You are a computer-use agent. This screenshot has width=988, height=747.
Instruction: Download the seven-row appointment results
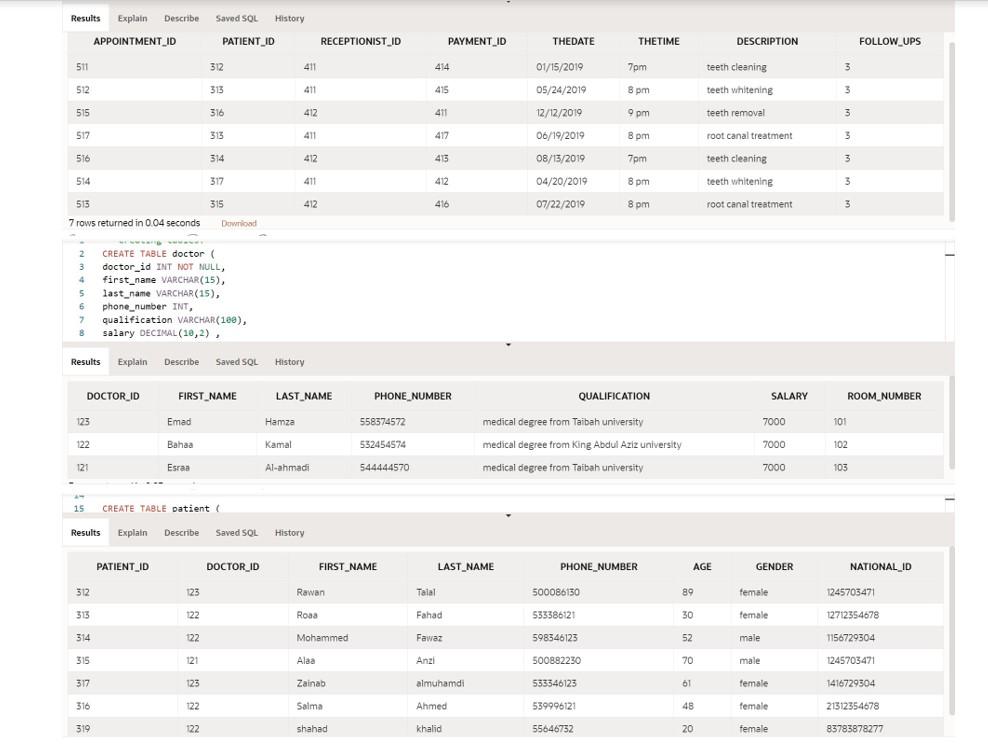239,223
